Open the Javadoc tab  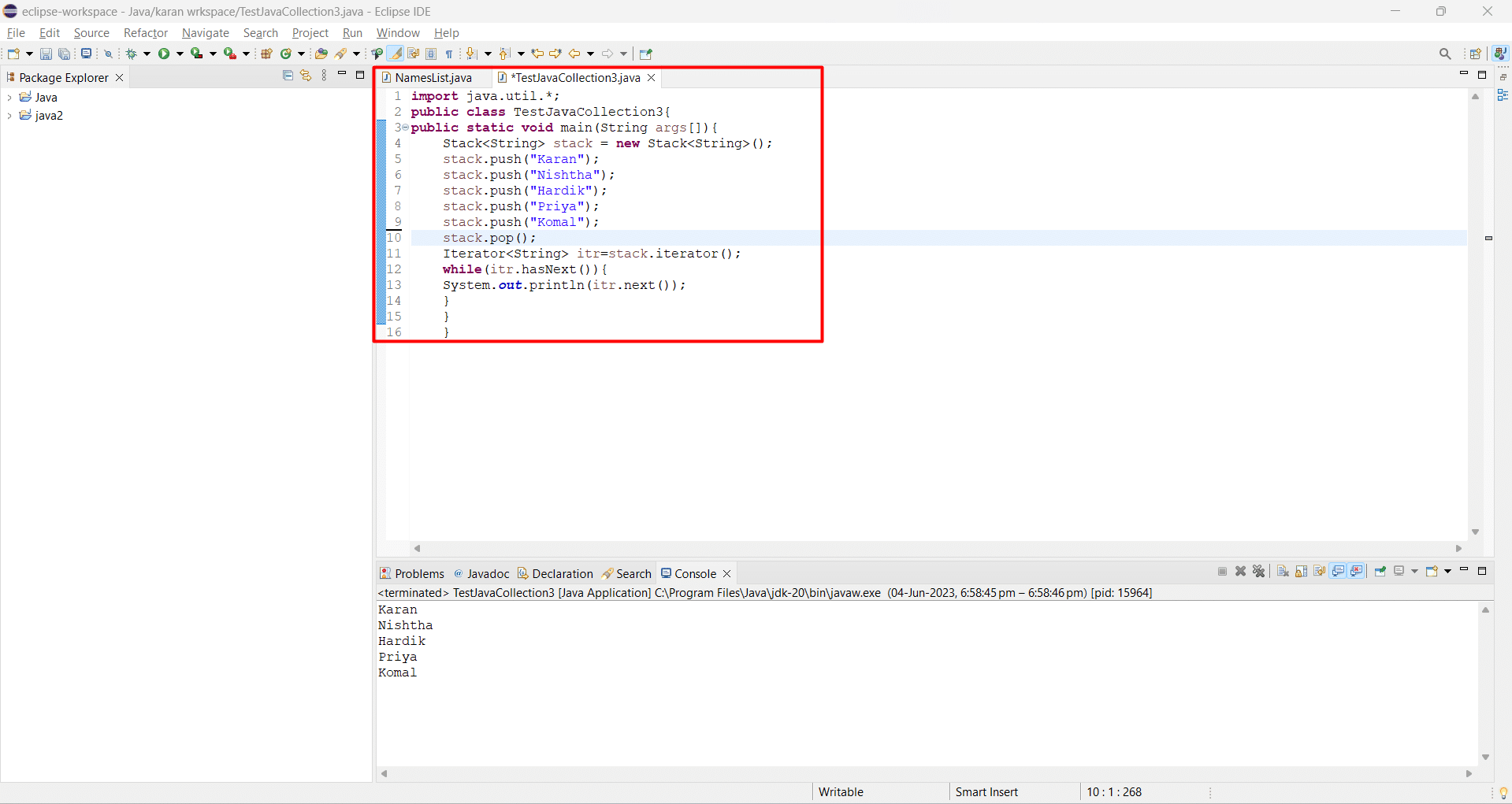[481, 573]
